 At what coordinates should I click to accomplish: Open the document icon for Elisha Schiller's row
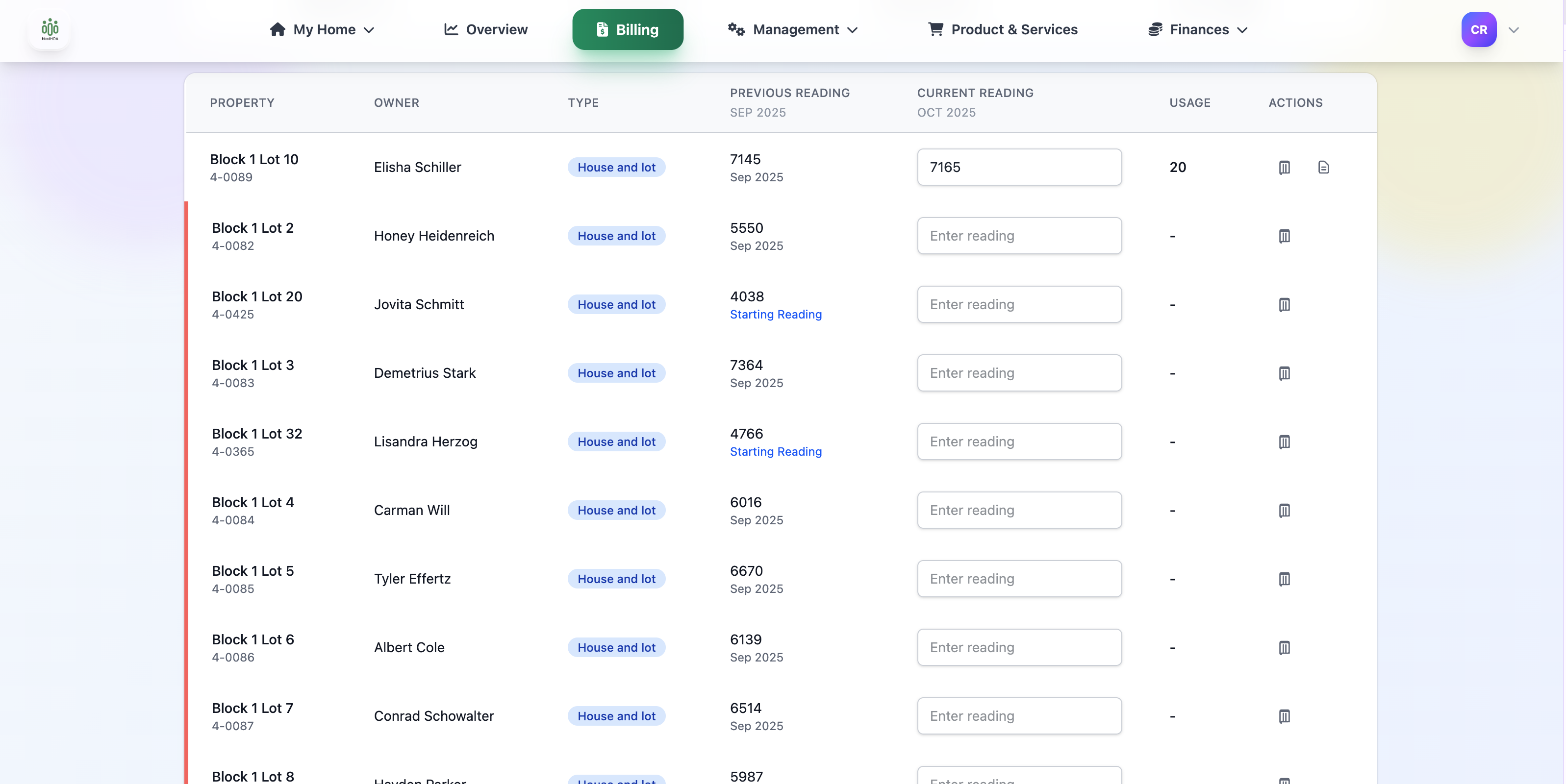pos(1323,167)
